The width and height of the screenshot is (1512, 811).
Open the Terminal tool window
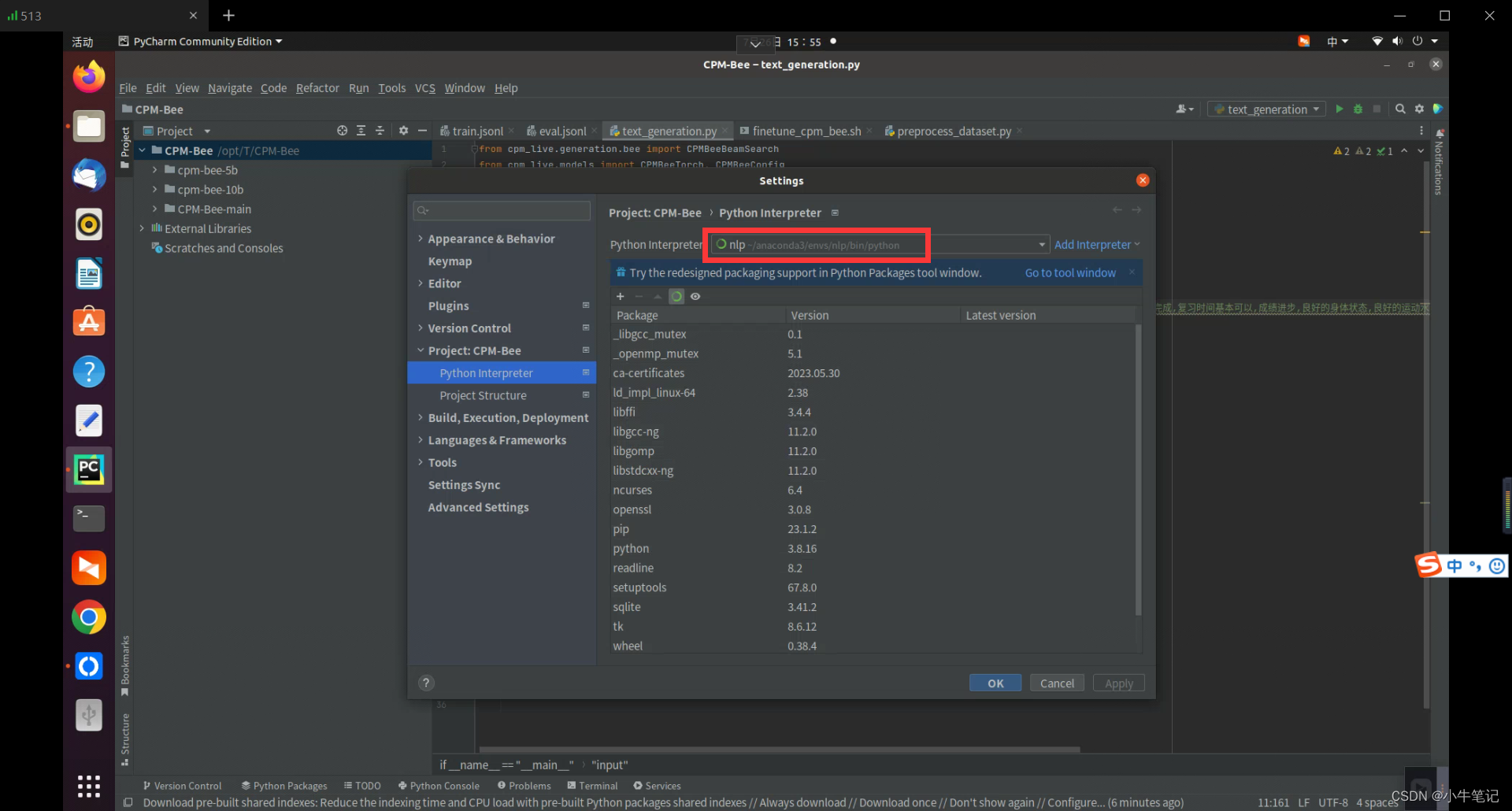[x=592, y=786]
